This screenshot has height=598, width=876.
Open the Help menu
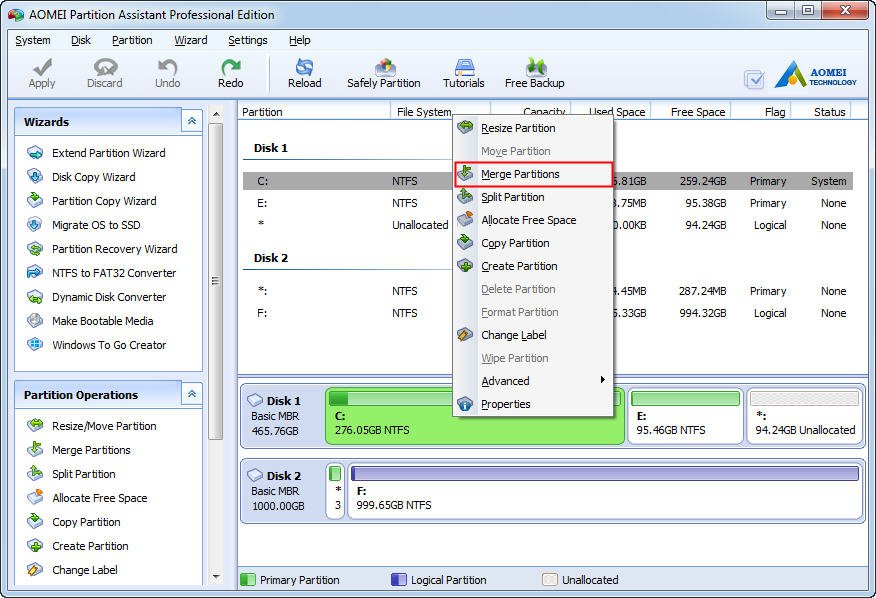click(x=299, y=40)
